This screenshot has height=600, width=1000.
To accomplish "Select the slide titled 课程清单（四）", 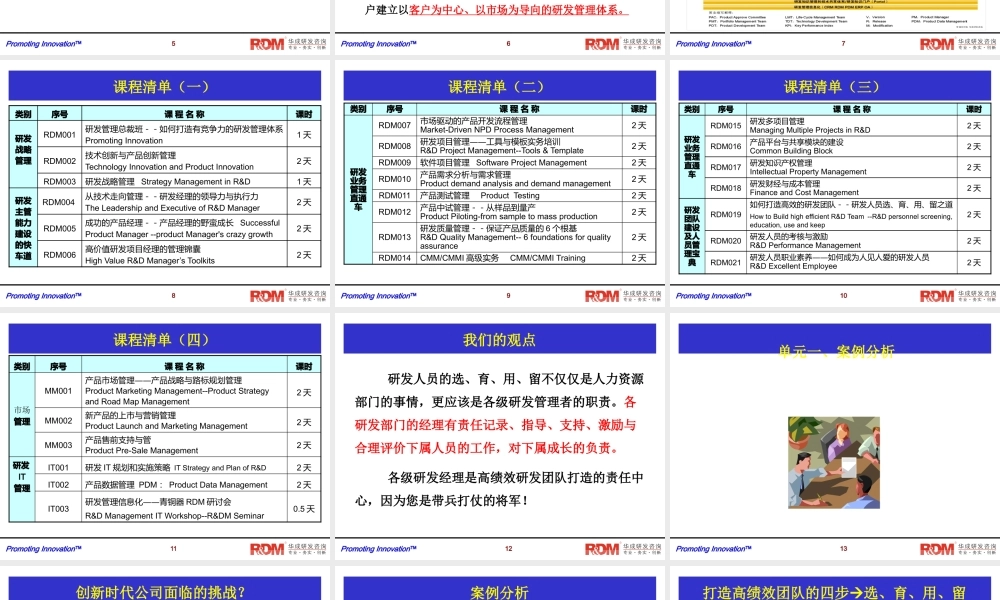I will 165,436.
